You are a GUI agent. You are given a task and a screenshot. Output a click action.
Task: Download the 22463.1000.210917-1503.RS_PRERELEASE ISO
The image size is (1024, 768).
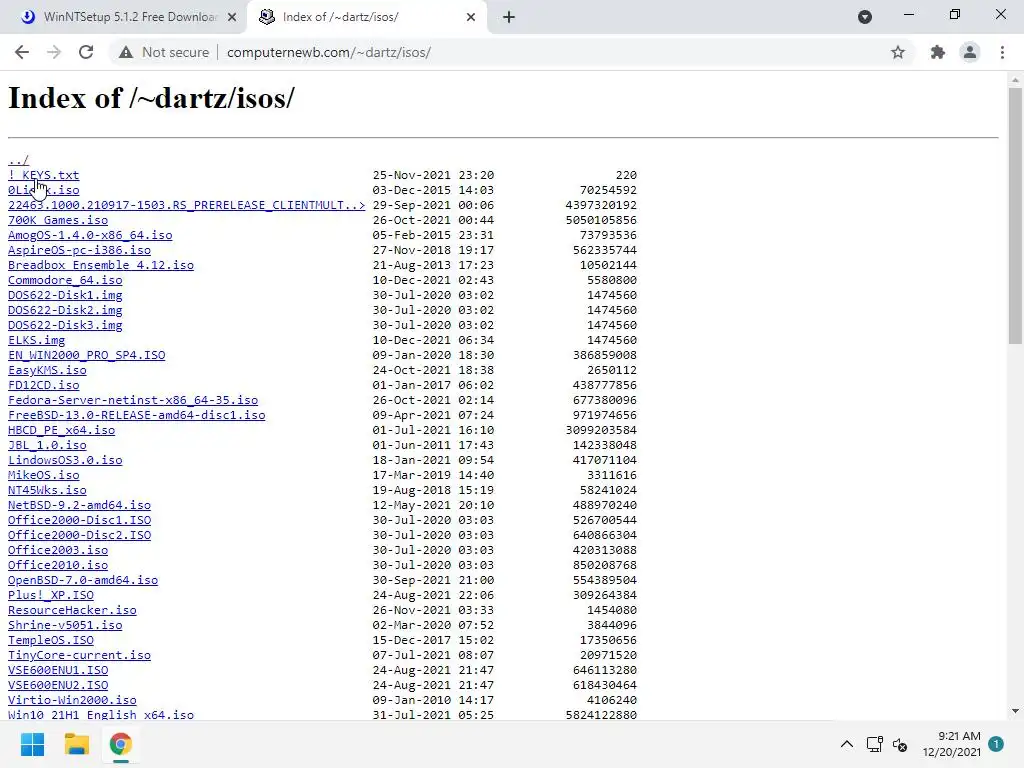coord(187,205)
